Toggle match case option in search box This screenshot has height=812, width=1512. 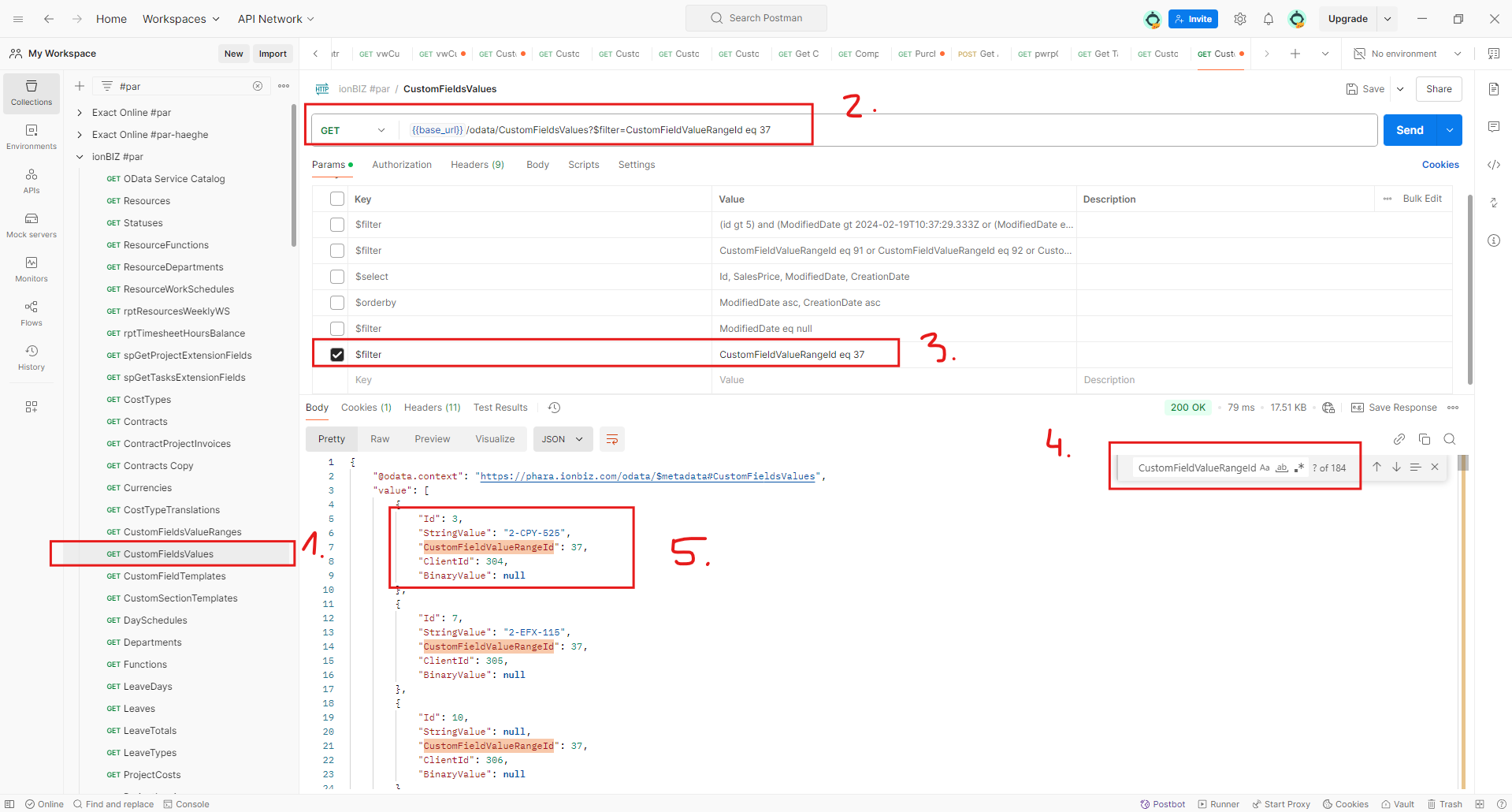tap(1265, 467)
